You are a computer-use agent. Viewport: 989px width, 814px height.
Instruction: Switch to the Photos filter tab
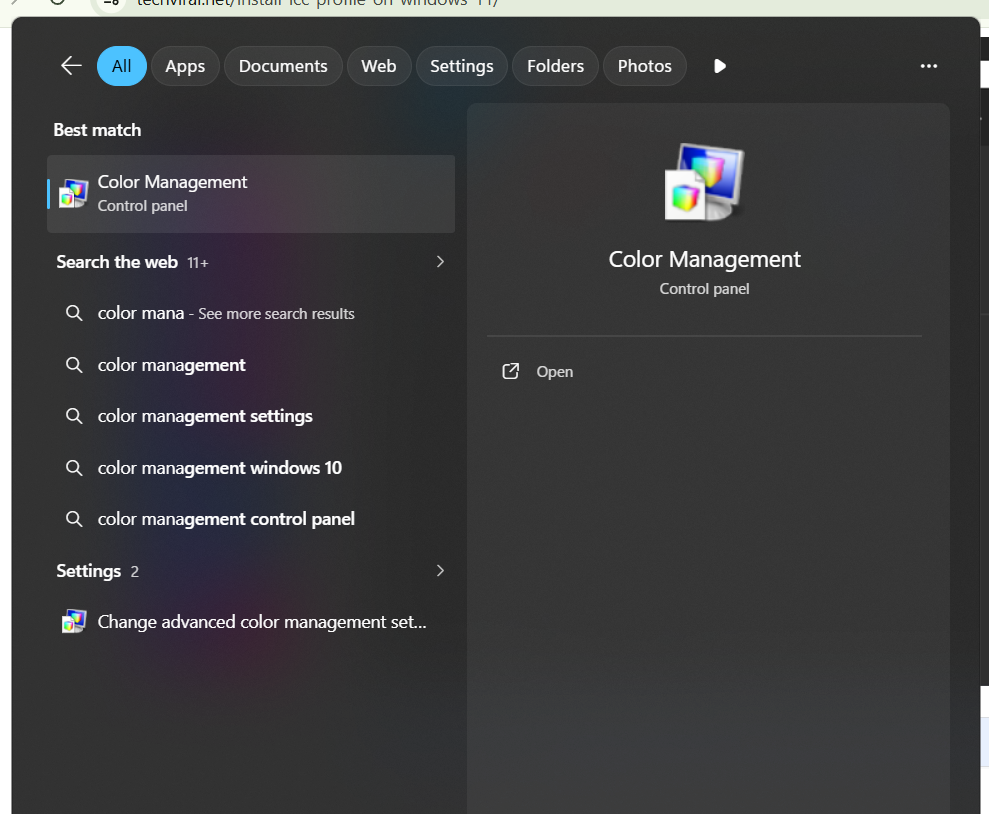[644, 66]
